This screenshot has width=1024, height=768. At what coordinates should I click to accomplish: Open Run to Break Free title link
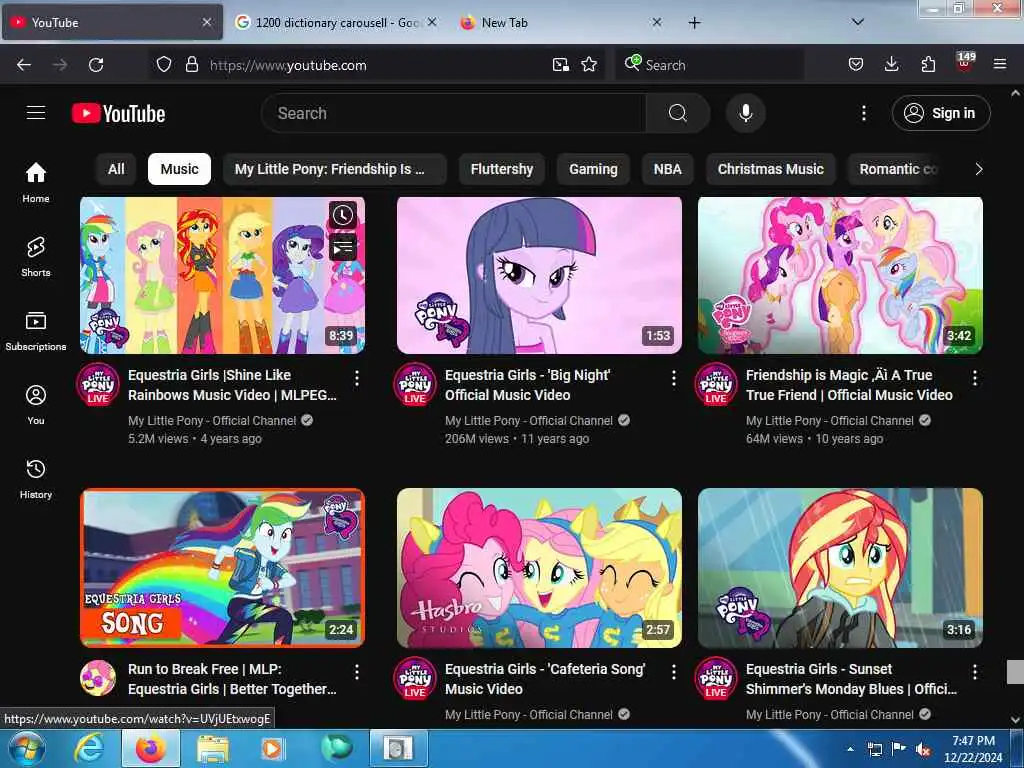tap(232, 679)
